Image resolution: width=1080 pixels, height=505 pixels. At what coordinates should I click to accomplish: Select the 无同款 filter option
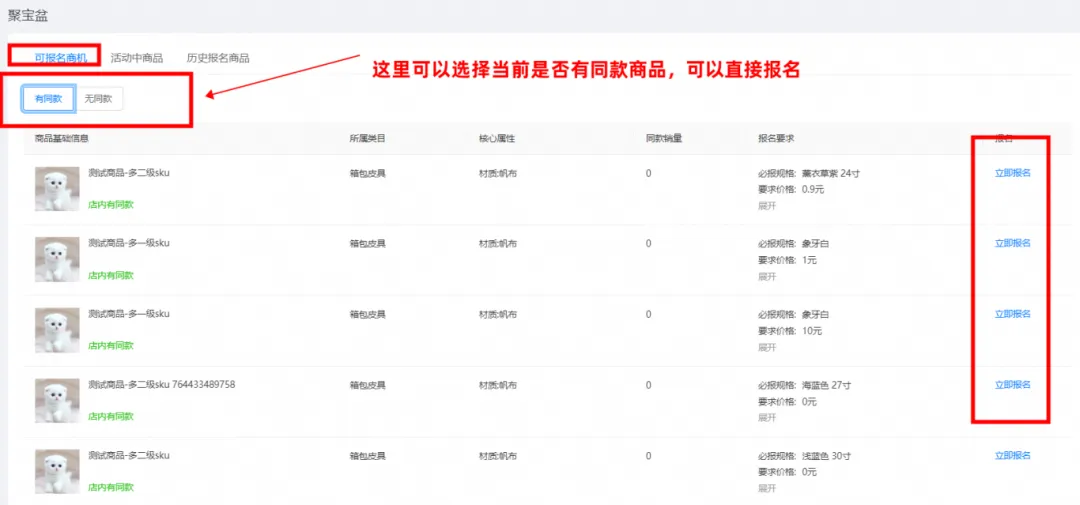(99, 99)
